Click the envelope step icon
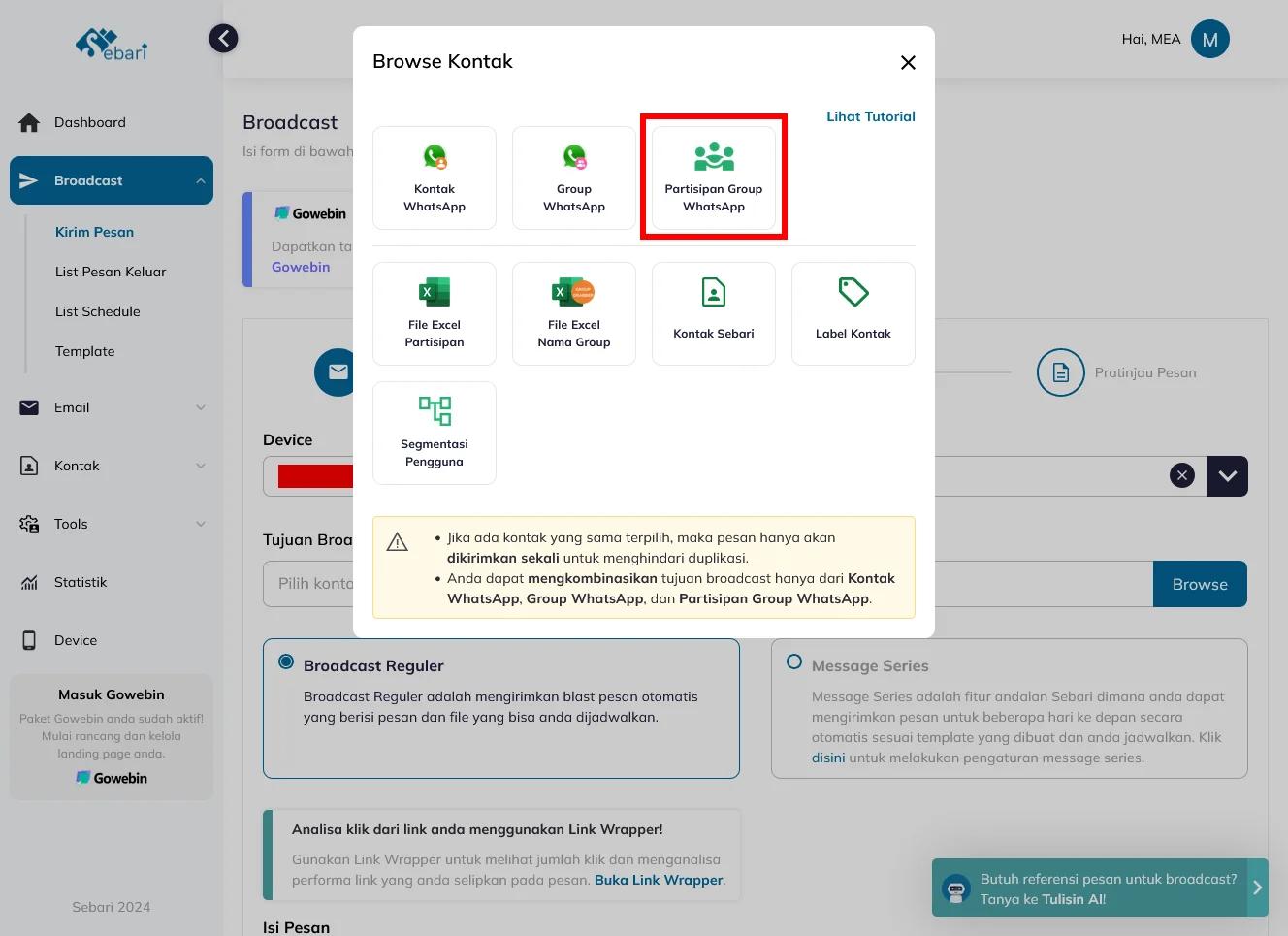This screenshot has width=1288, height=936. click(x=338, y=371)
